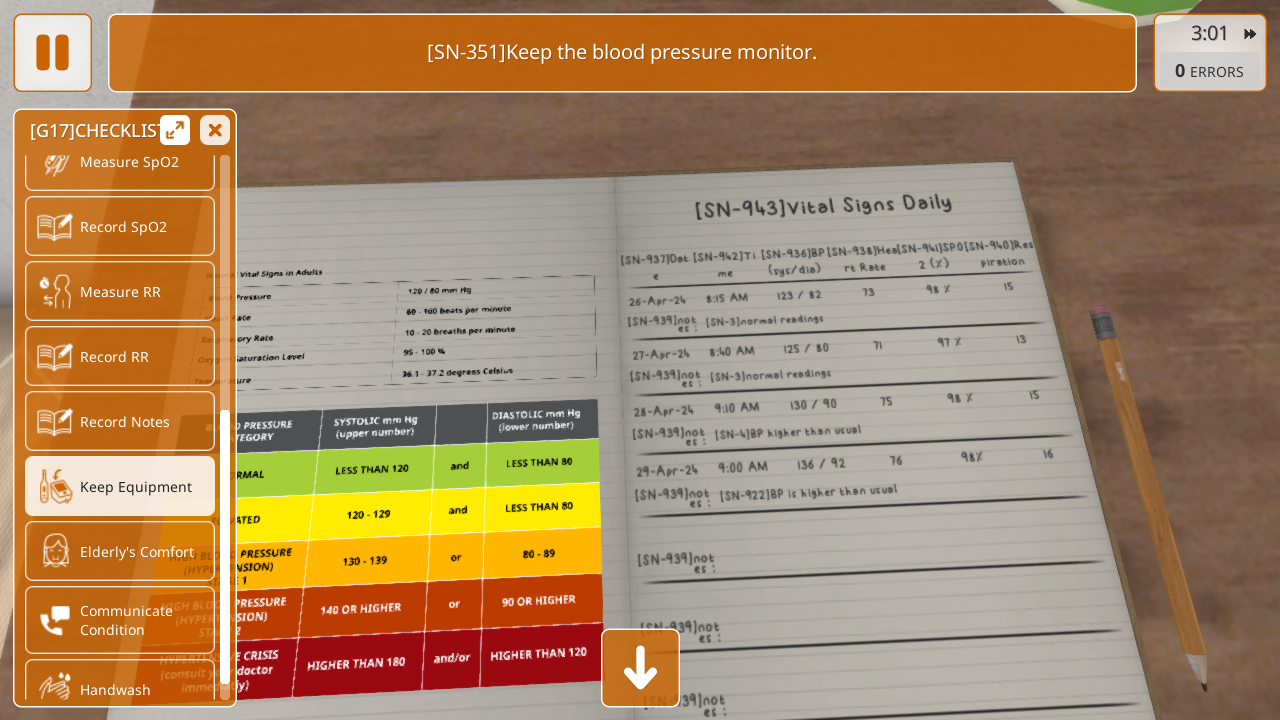Click the green Normal blood pressure row
This screenshot has height=720, width=1280.
coord(410,468)
